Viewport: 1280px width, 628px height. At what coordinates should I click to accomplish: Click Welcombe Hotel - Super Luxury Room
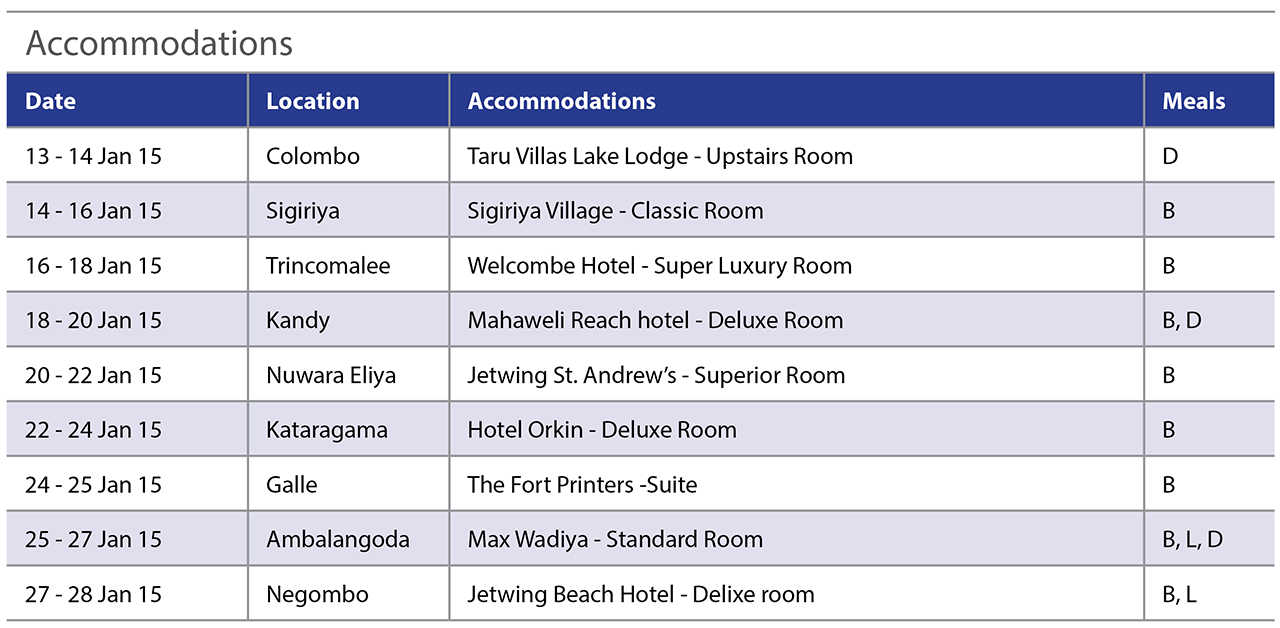659,266
